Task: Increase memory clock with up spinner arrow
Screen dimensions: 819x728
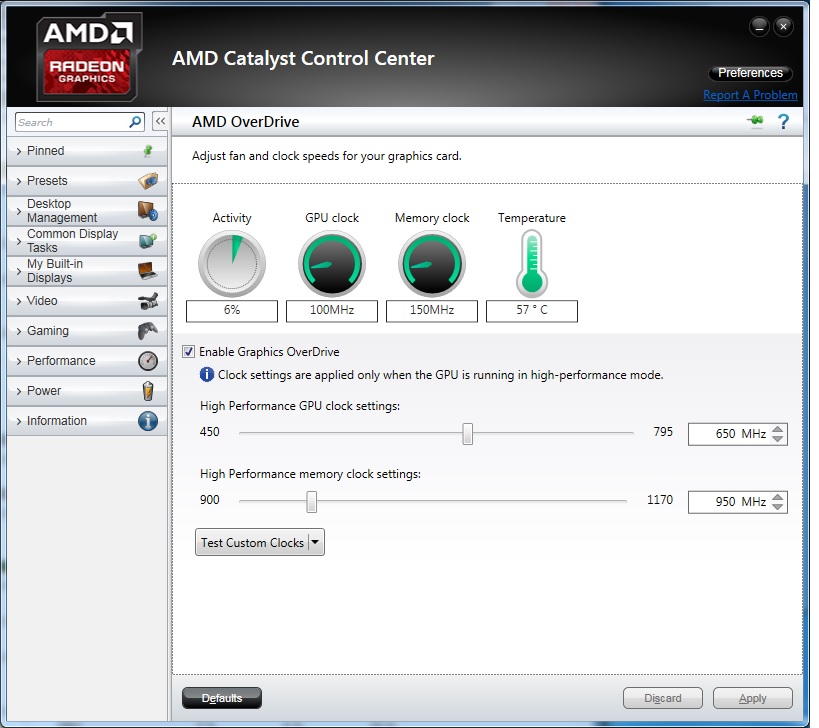Action: (777, 497)
